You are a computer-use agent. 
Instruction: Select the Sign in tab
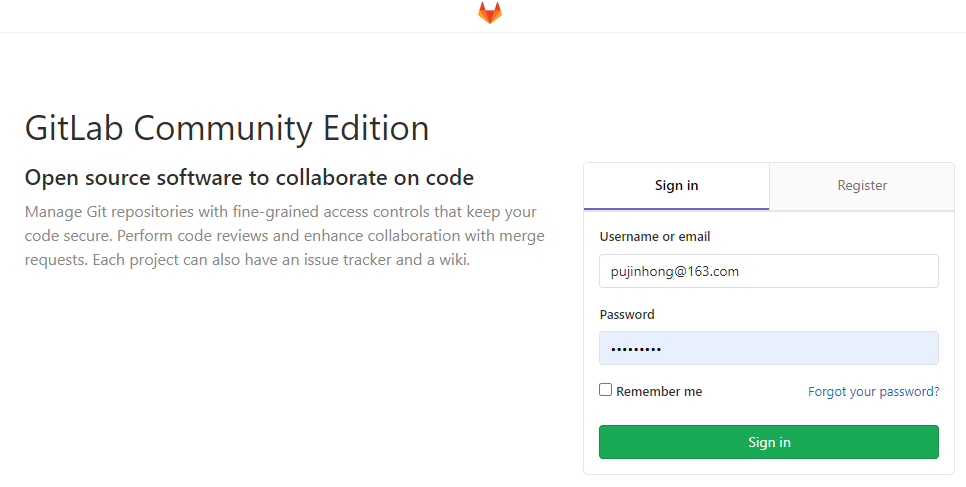pyautogui.click(x=676, y=186)
